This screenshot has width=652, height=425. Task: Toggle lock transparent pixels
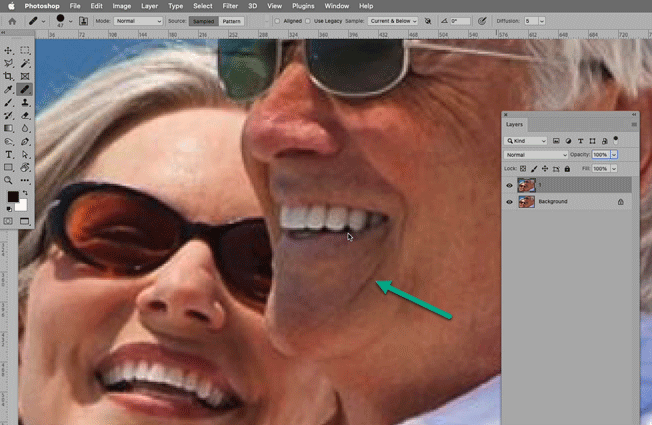click(x=523, y=168)
